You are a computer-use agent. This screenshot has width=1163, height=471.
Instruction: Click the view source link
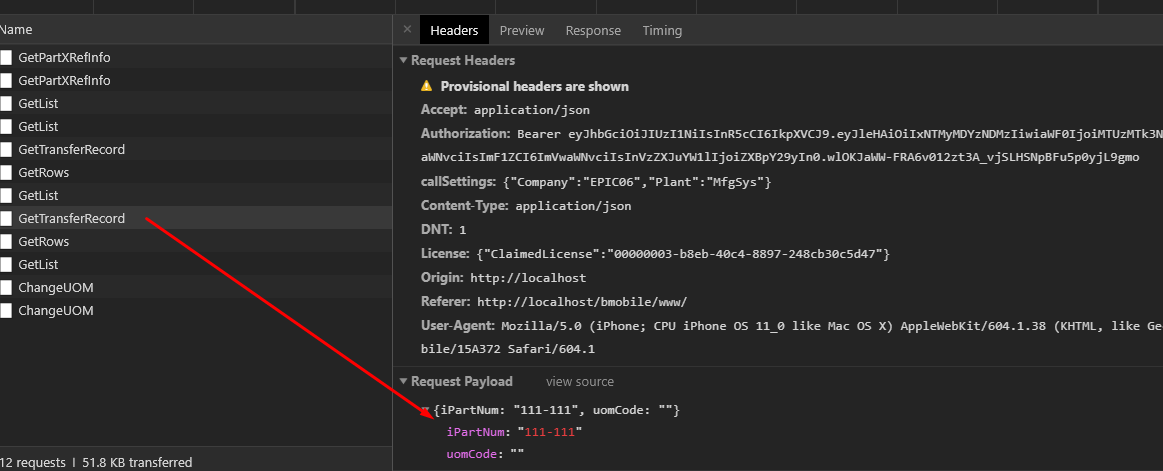[x=580, y=382]
